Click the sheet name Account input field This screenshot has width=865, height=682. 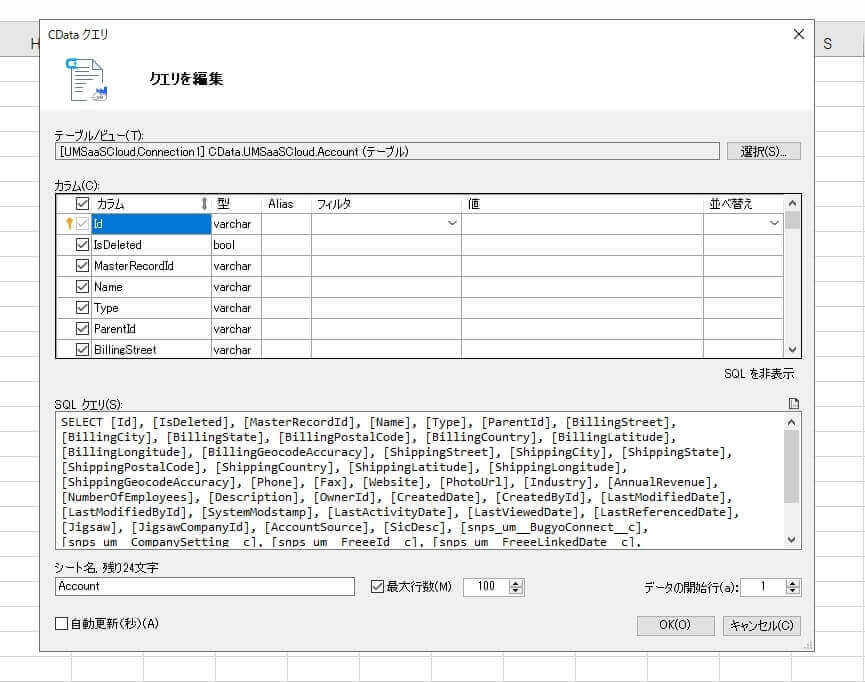point(205,587)
